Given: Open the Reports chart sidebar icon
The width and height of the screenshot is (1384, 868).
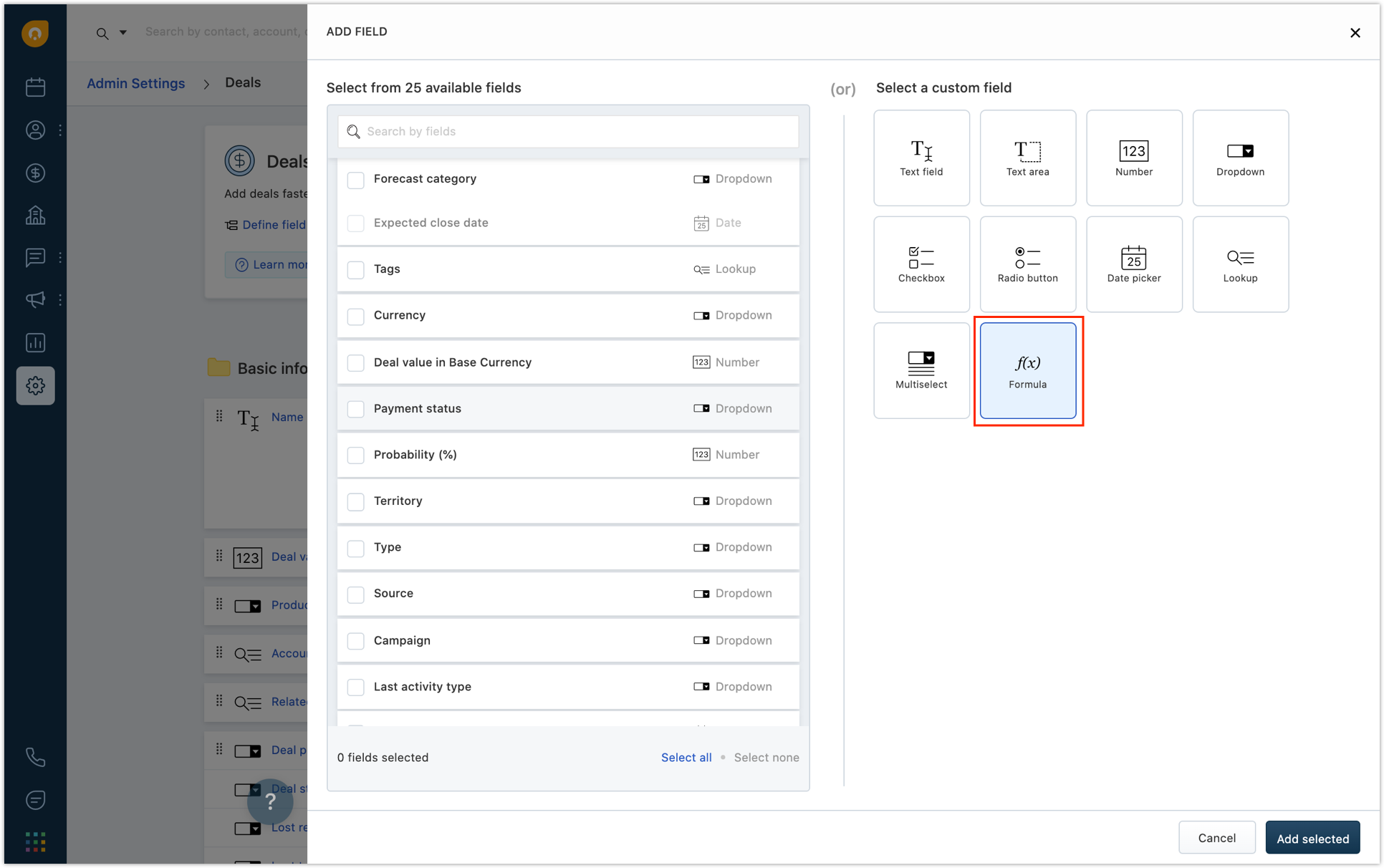Looking at the screenshot, I should [x=35, y=342].
